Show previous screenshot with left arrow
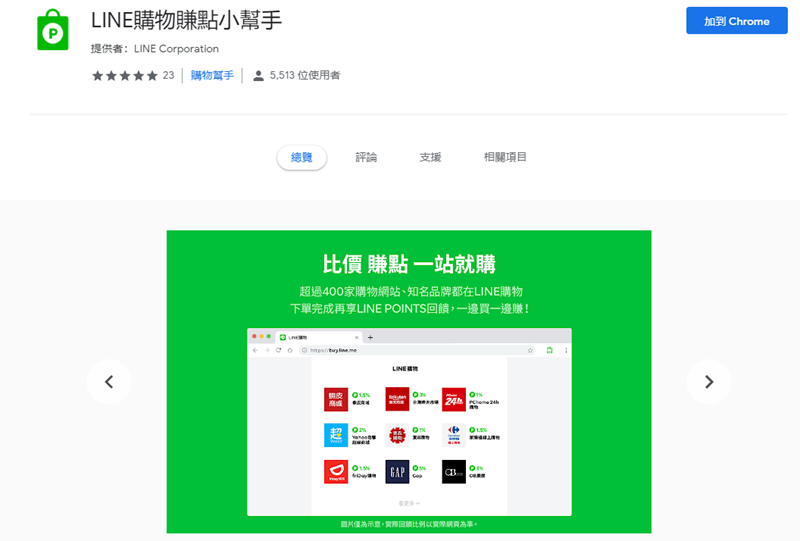800x541 pixels. [109, 382]
